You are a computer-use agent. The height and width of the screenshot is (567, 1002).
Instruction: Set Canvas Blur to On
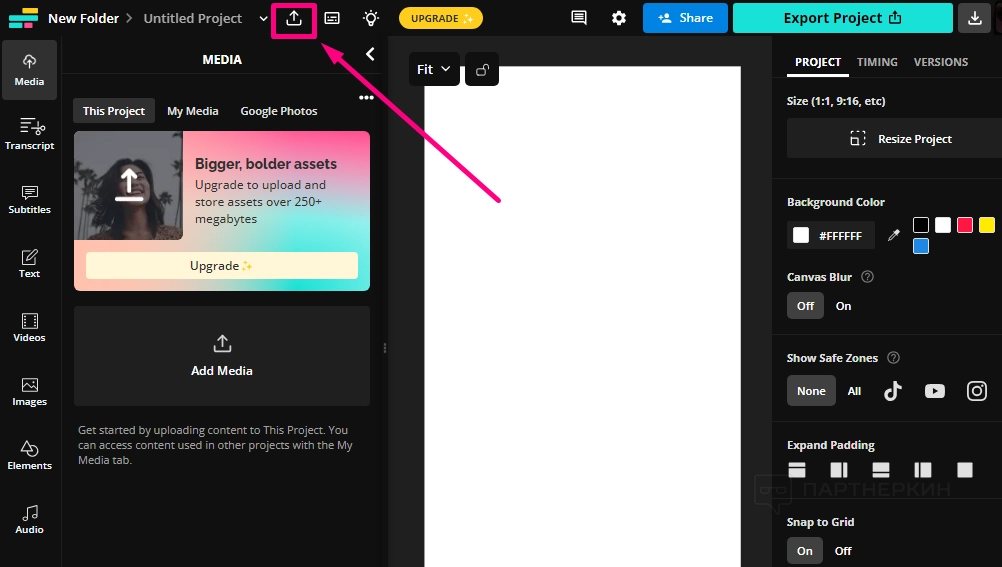click(844, 306)
